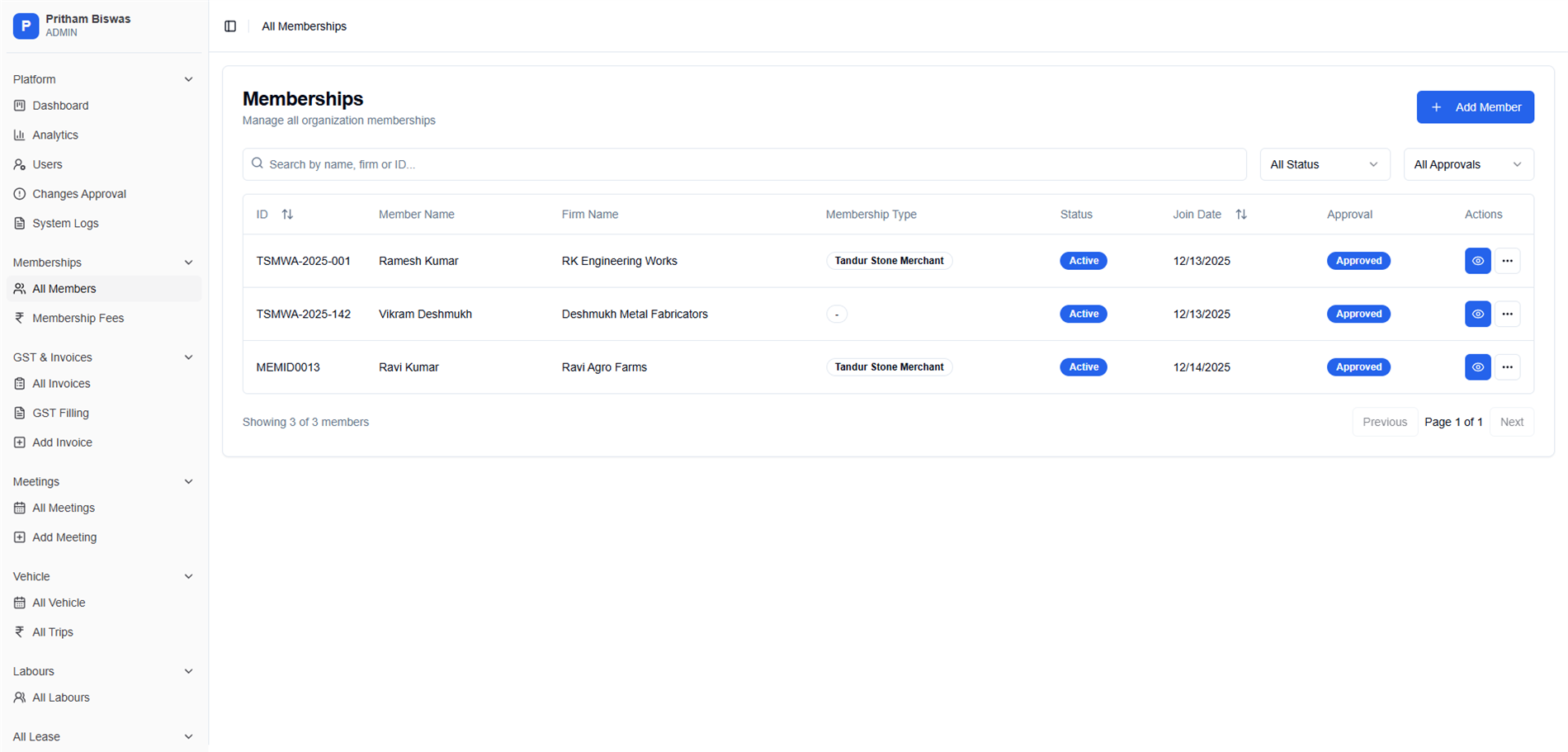Collapse the Meetings section chevron

click(x=188, y=482)
